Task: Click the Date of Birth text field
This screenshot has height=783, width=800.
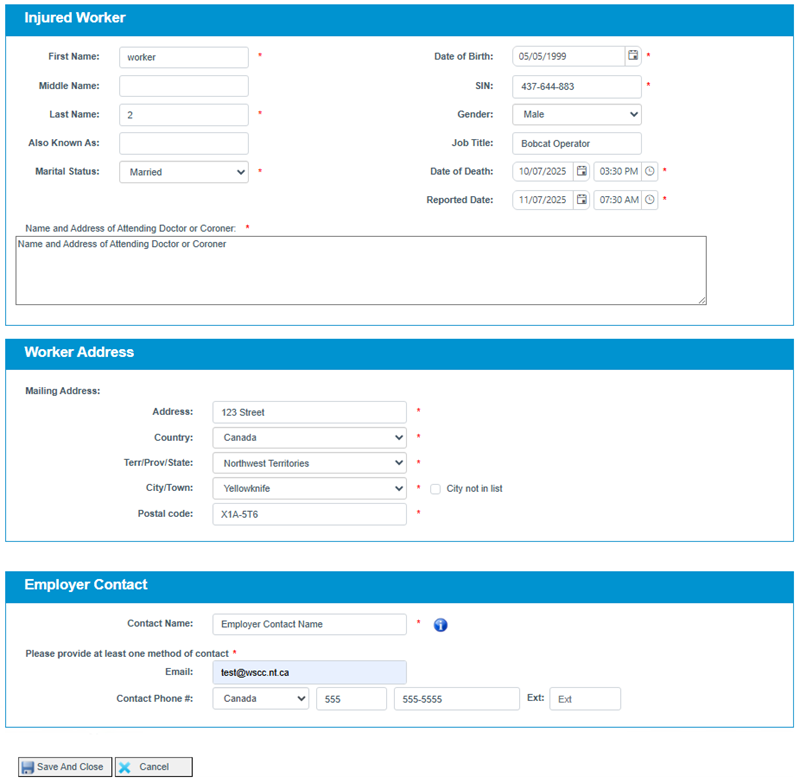Action: coord(568,56)
